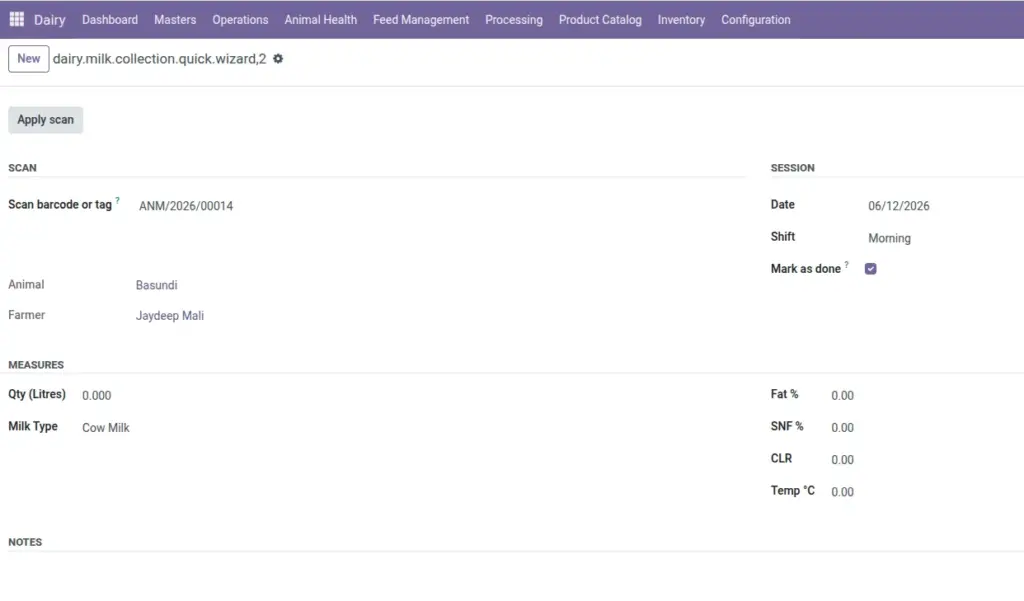The image size is (1024, 601).
Task: Toggle the Mark as done checkbox
Action: click(871, 268)
